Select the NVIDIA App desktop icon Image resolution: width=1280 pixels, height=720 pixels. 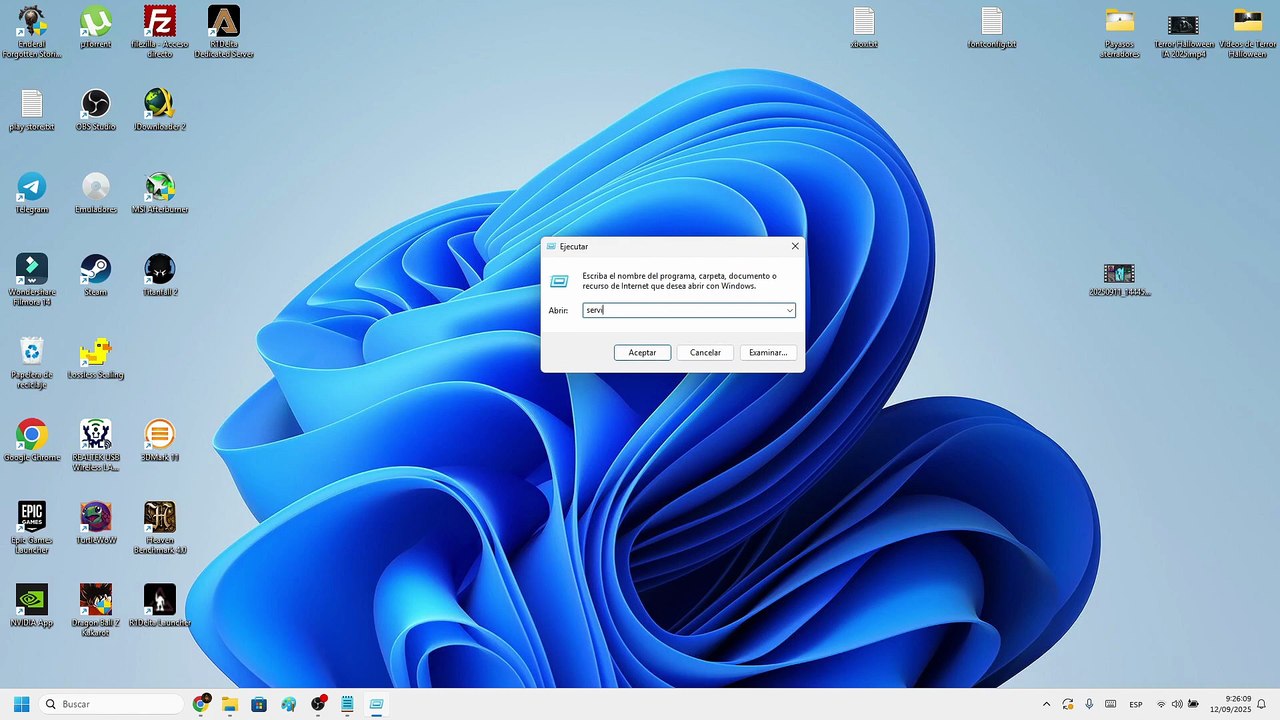[32, 605]
